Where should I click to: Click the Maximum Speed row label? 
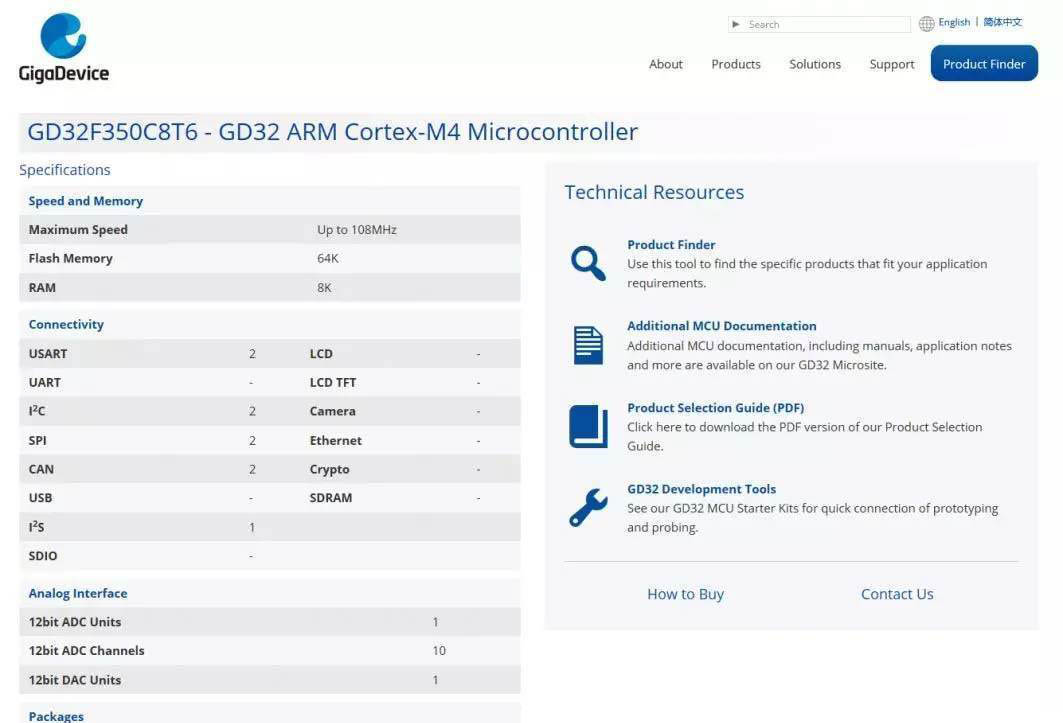click(x=78, y=230)
